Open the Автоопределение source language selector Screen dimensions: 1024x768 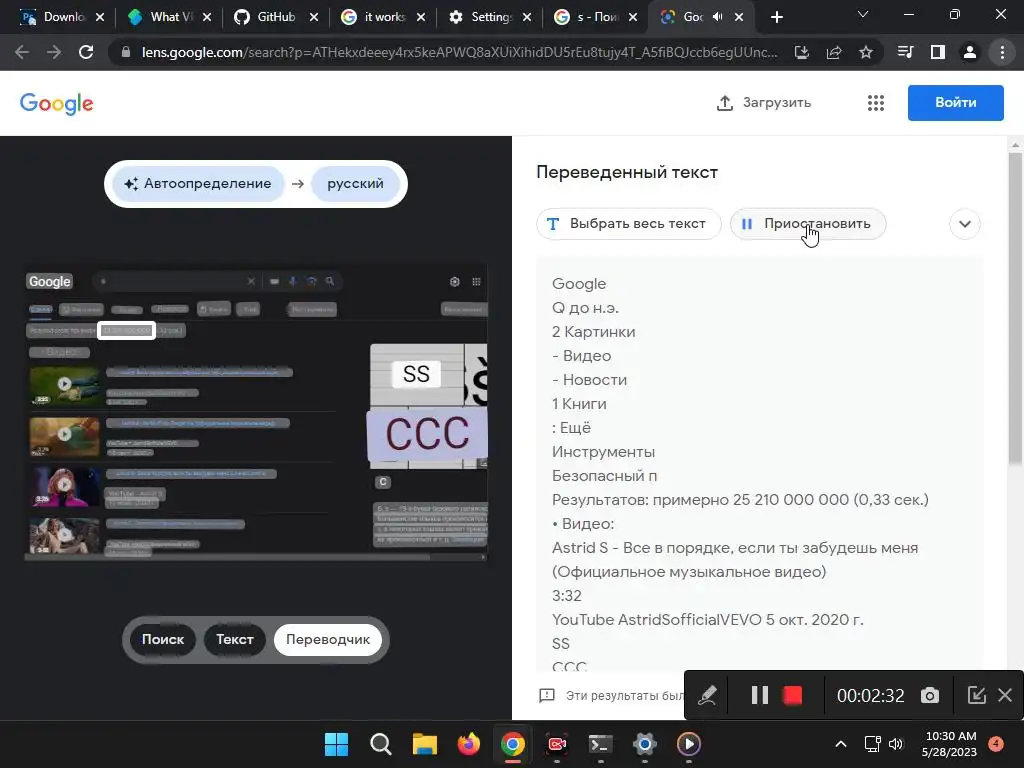[x=198, y=184]
